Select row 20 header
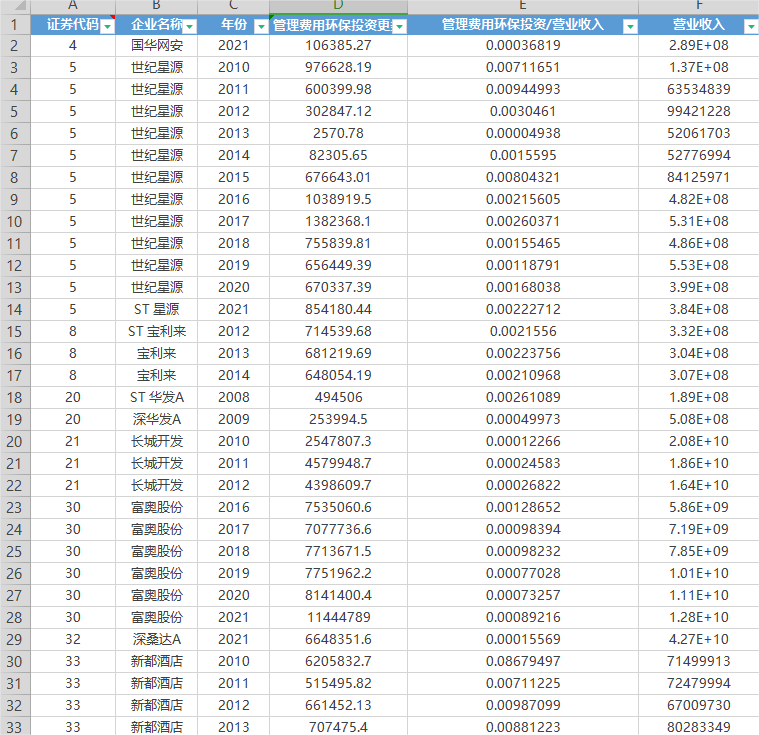The image size is (759, 735). coord(15,442)
